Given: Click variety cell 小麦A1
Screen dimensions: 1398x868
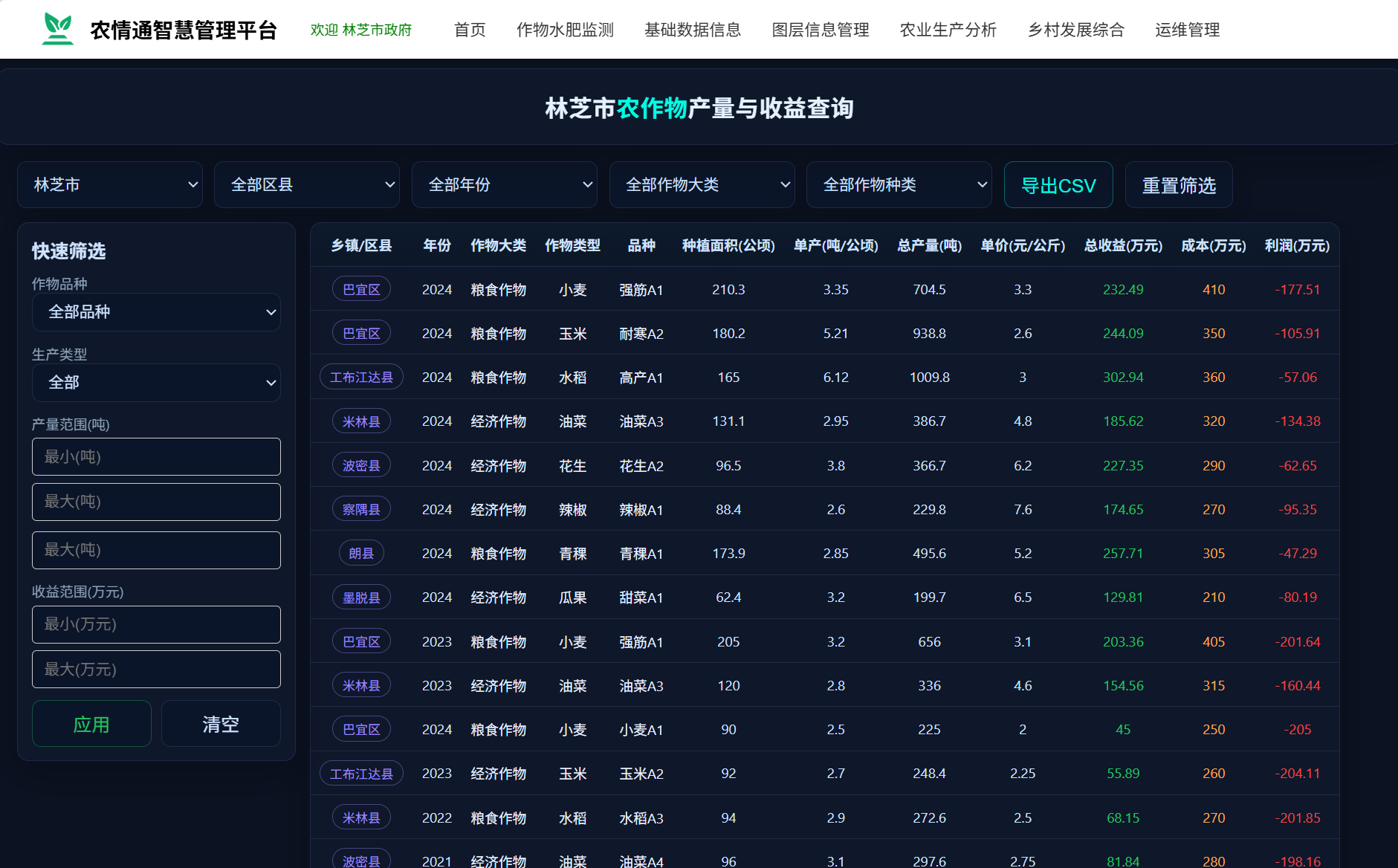Looking at the screenshot, I should tap(641, 730).
